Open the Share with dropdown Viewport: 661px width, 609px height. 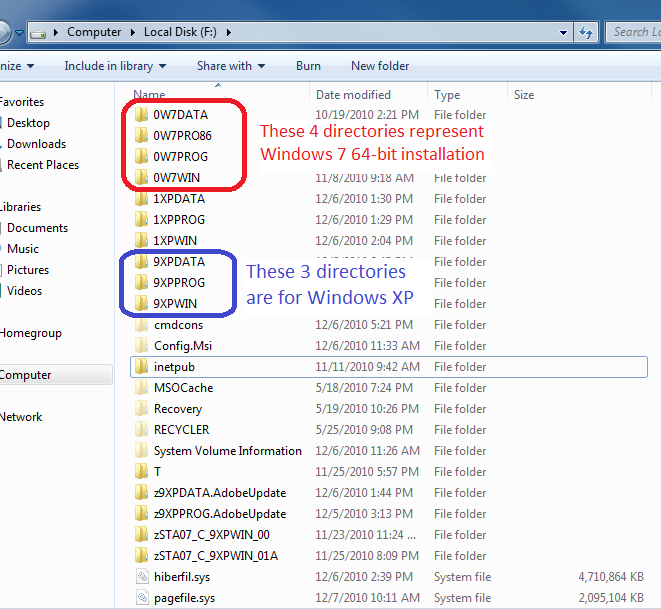231,66
